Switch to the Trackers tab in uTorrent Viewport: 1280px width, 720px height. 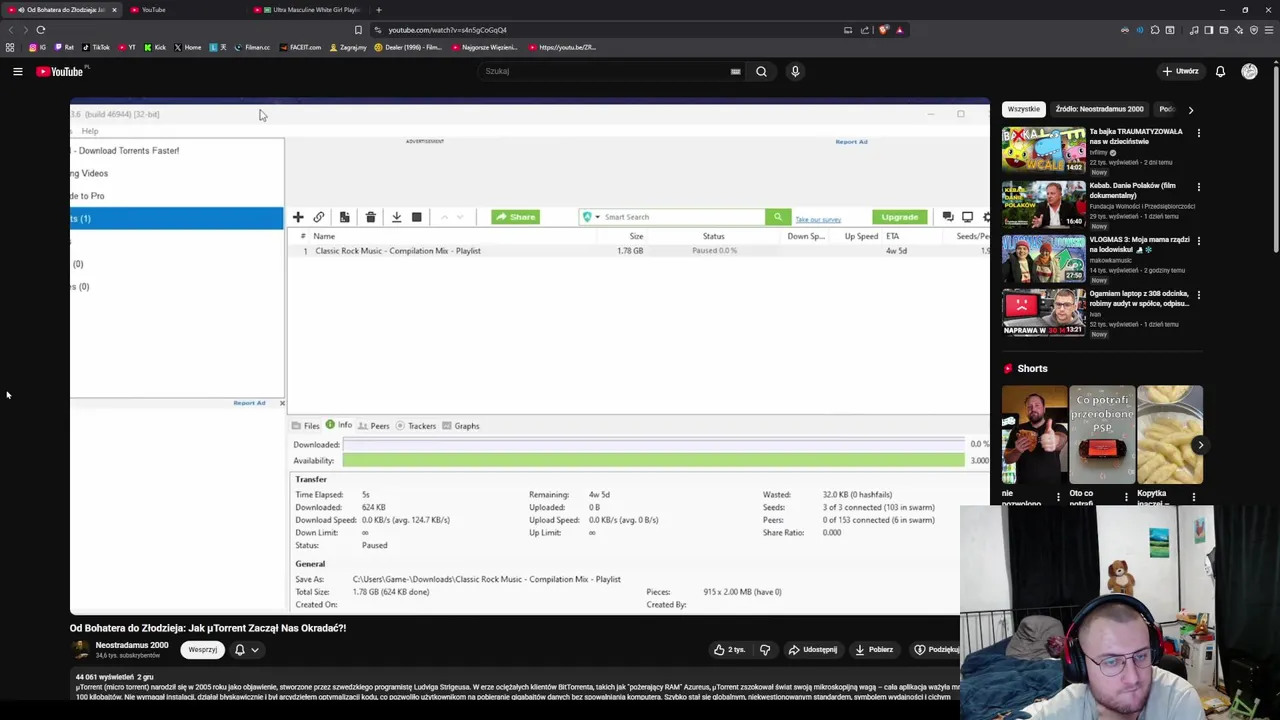coord(416,426)
